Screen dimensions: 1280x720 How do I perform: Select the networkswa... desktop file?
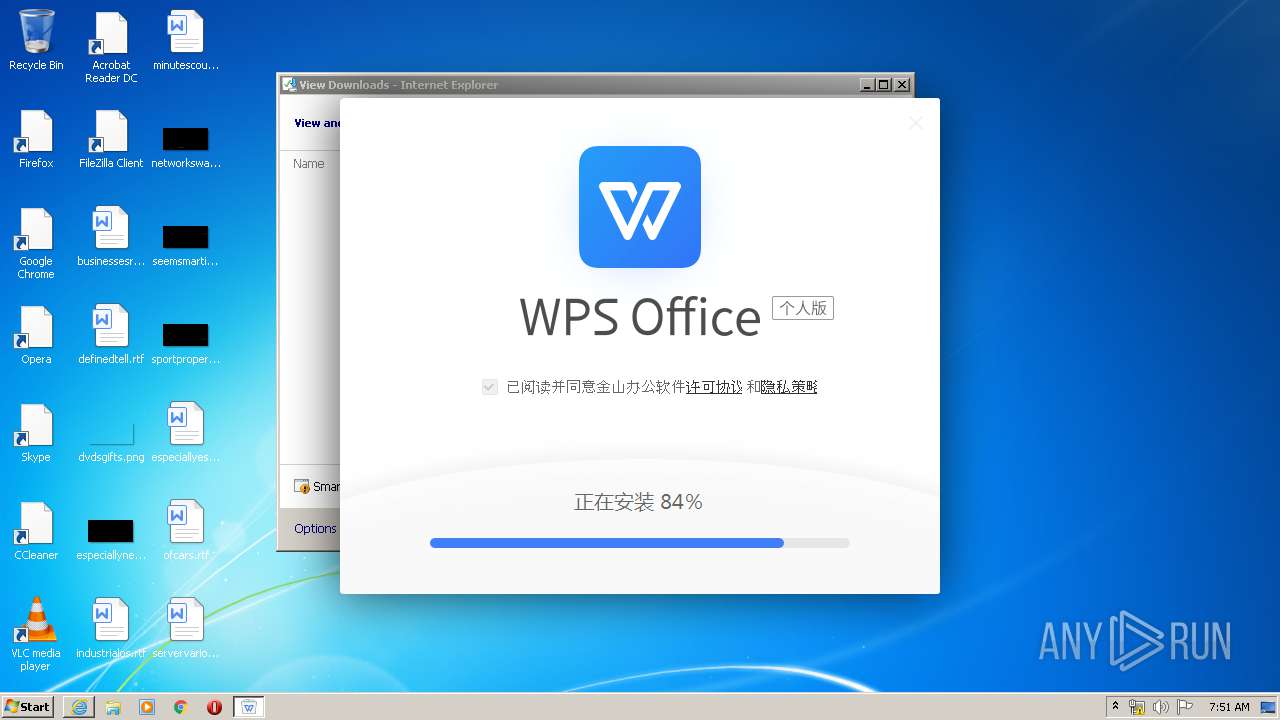click(x=185, y=146)
